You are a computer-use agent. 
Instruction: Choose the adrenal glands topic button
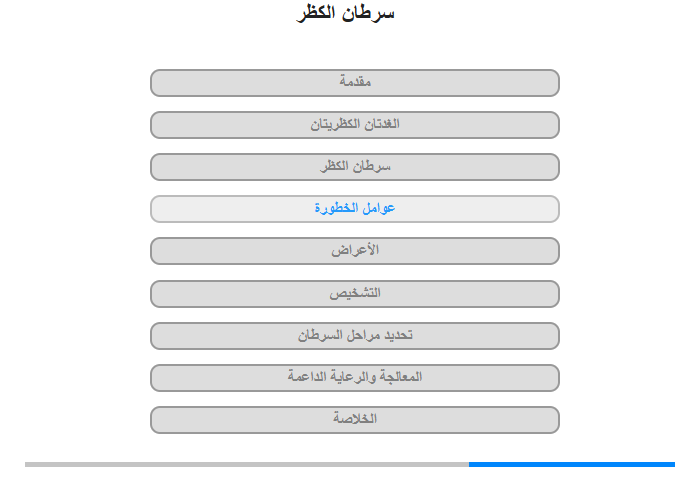pyautogui.click(x=354, y=125)
